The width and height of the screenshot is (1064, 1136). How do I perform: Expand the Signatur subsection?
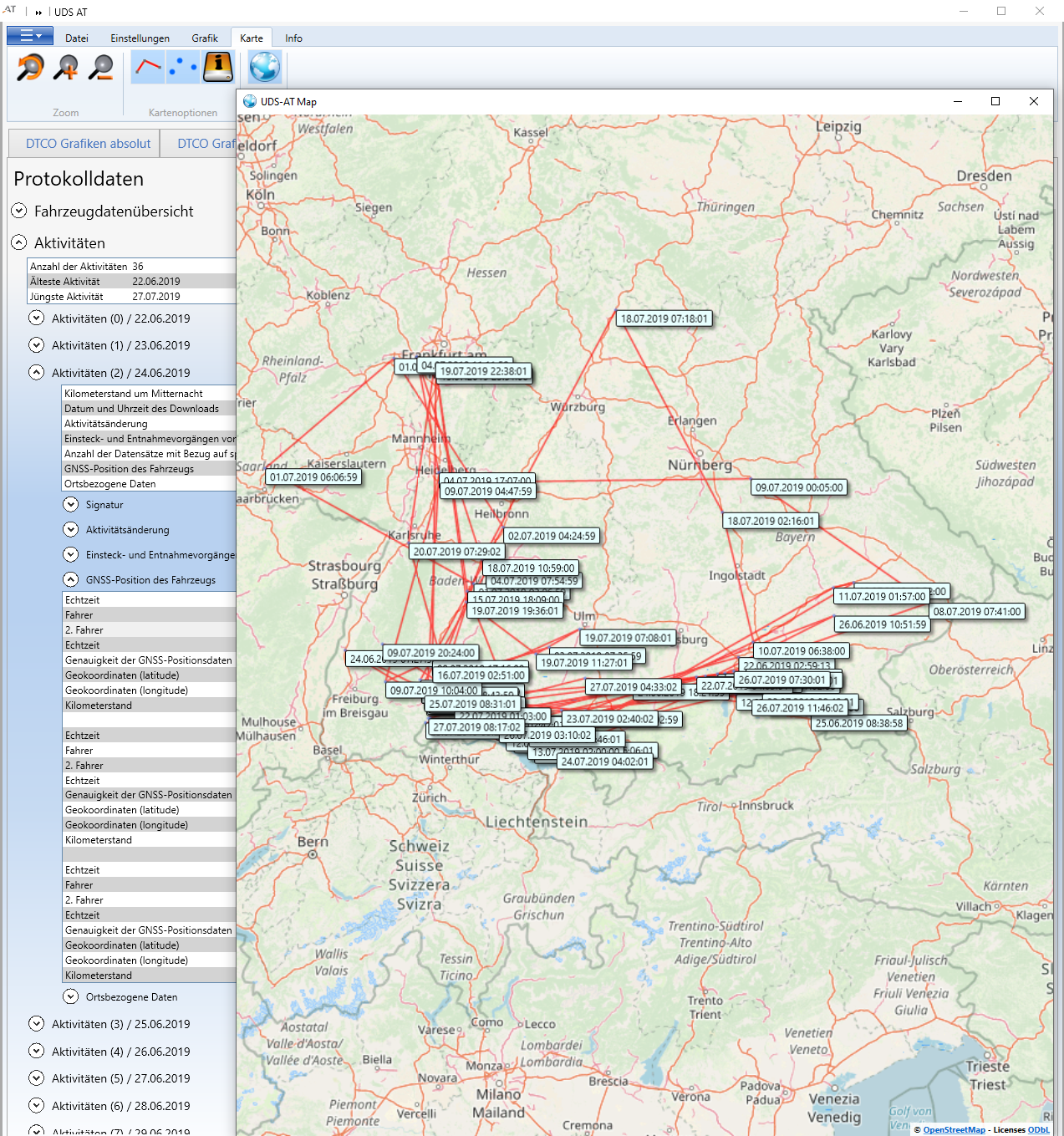point(71,504)
